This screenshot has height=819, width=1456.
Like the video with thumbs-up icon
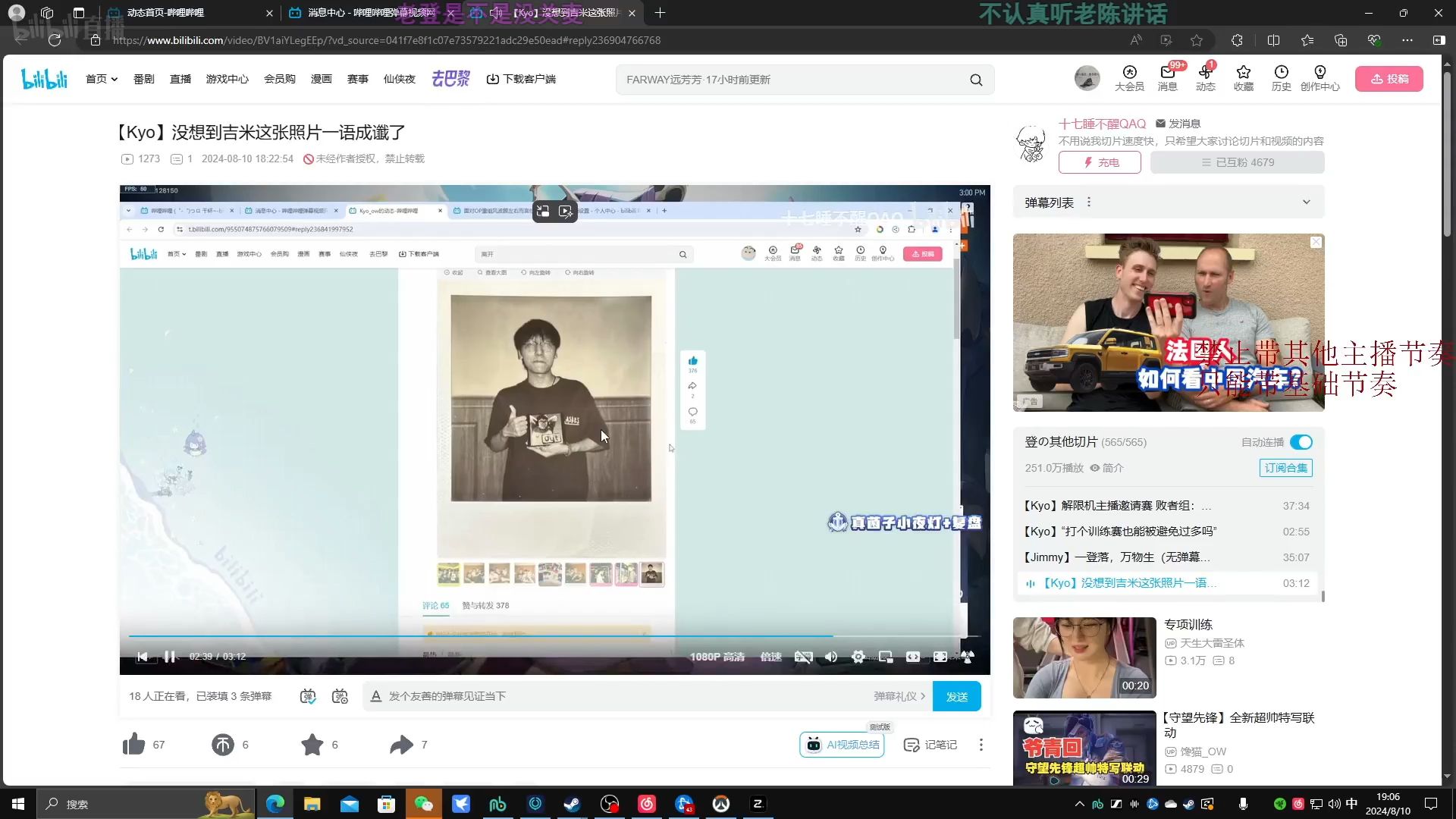134,744
